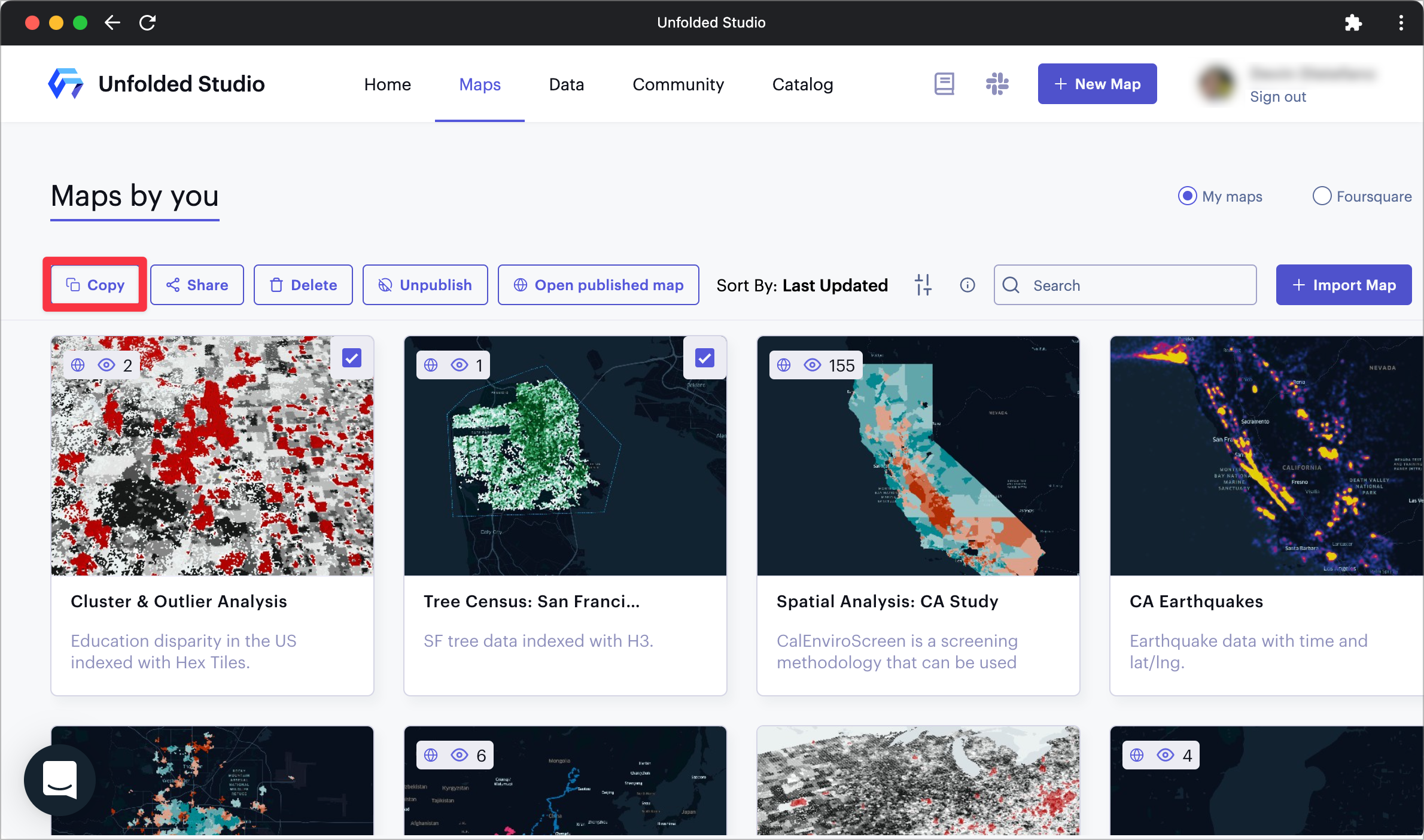This screenshot has width=1424, height=840.
Task: Click the Unpublish button
Action: [425, 285]
